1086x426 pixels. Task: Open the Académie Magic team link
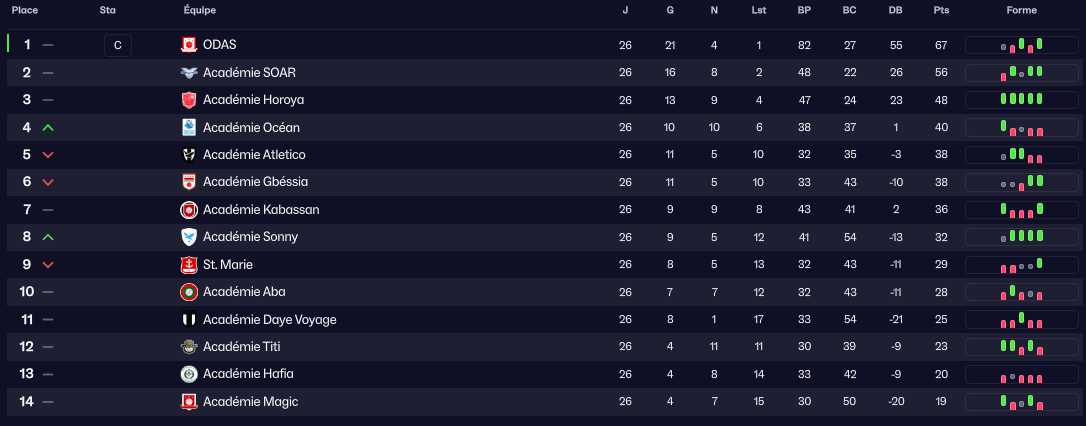[x=250, y=402]
